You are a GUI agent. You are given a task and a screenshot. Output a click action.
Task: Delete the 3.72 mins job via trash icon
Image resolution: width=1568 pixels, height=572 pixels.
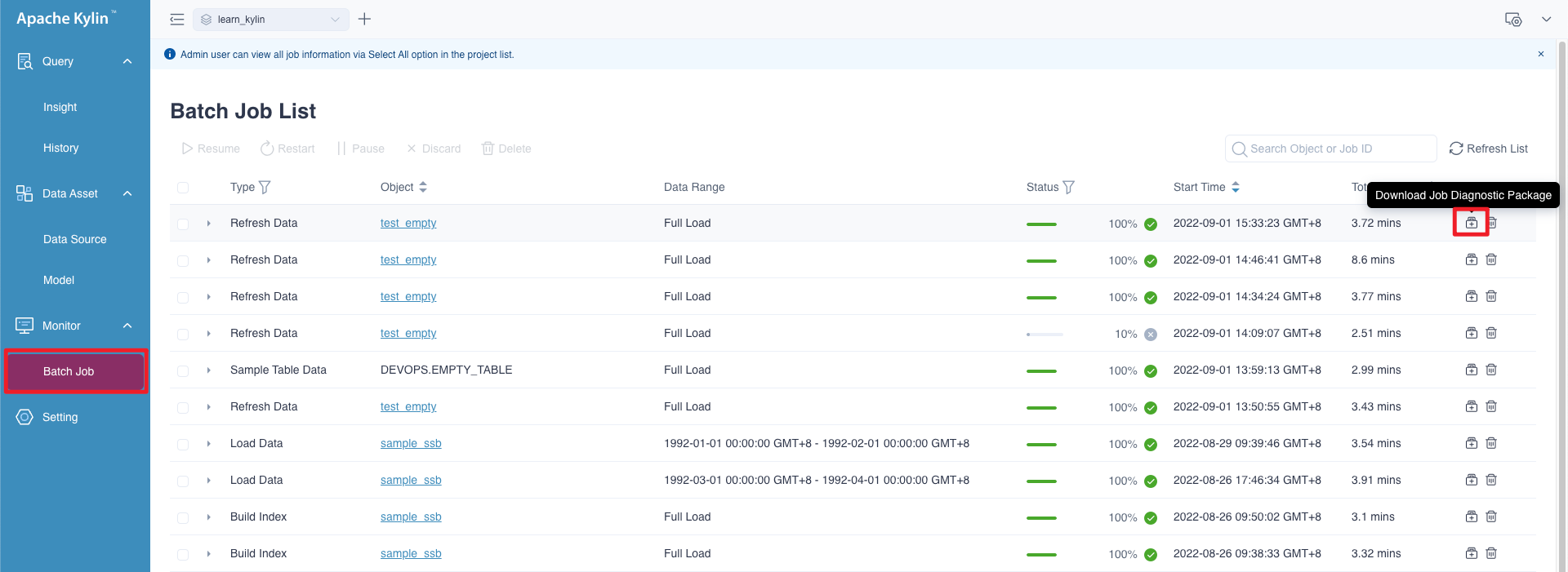pyautogui.click(x=1491, y=223)
